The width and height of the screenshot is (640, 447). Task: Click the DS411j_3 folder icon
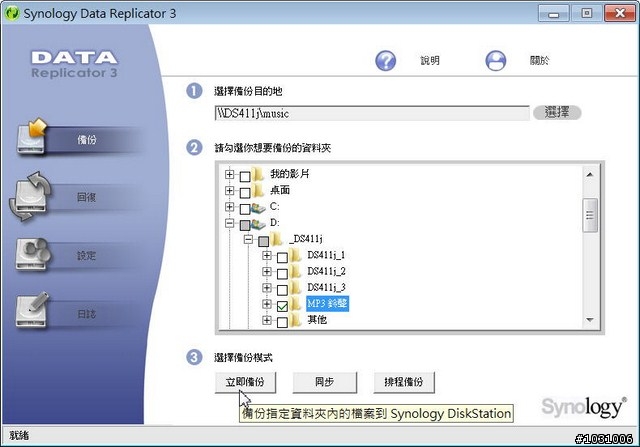pyautogui.click(x=296, y=288)
